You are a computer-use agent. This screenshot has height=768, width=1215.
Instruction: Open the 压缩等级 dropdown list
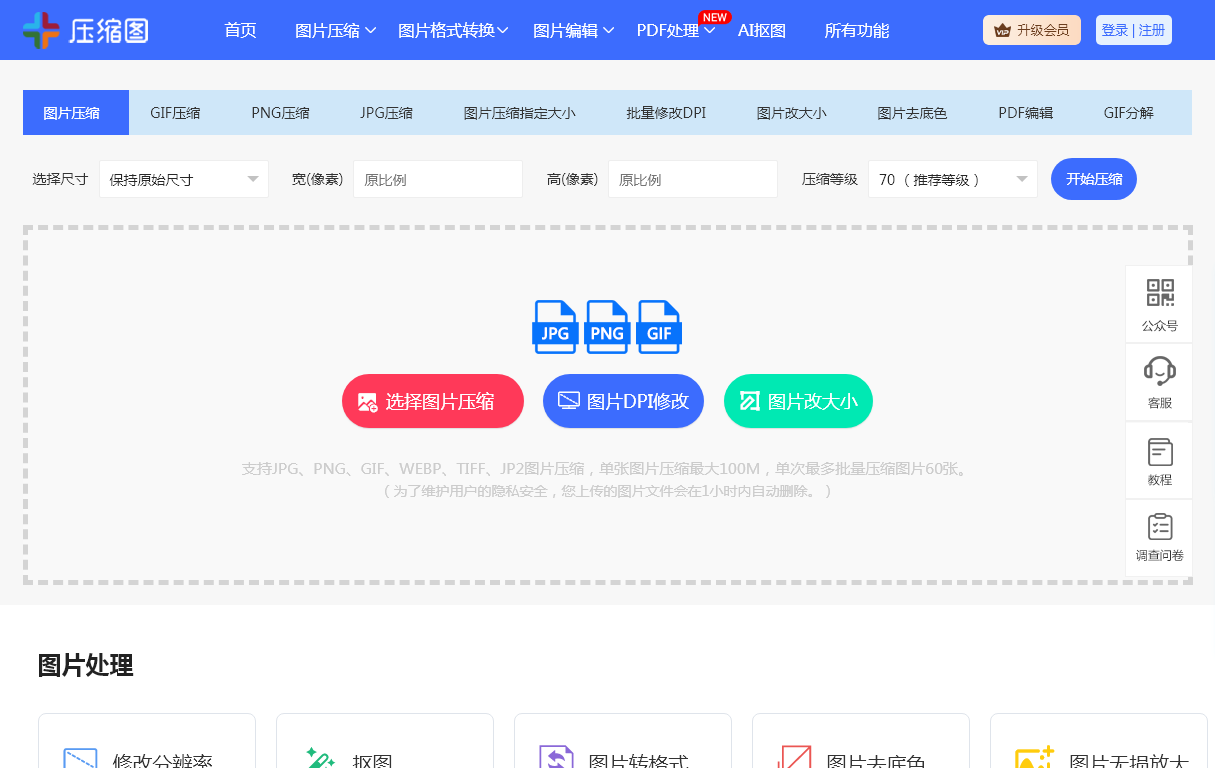[952, 180]
